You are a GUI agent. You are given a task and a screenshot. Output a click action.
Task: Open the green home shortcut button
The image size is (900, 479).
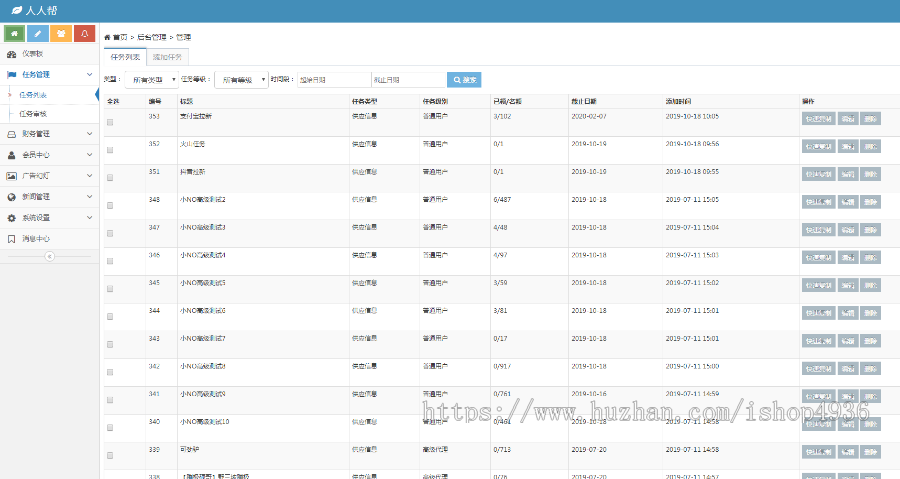(x=14, y=33)
